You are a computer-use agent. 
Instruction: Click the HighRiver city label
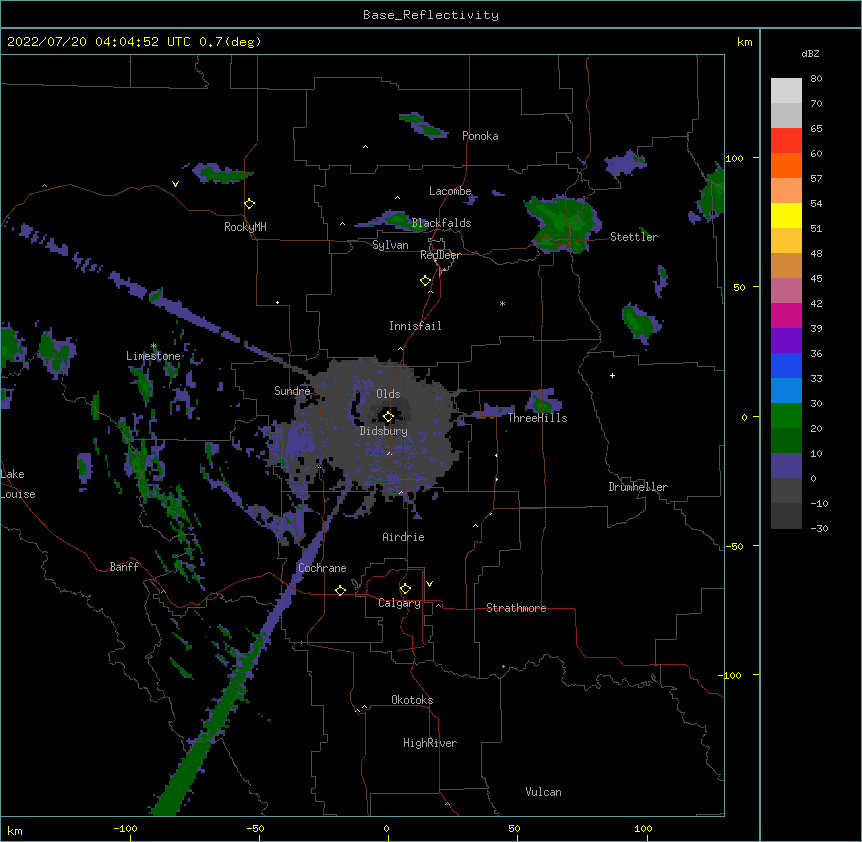tap(430, 743)
